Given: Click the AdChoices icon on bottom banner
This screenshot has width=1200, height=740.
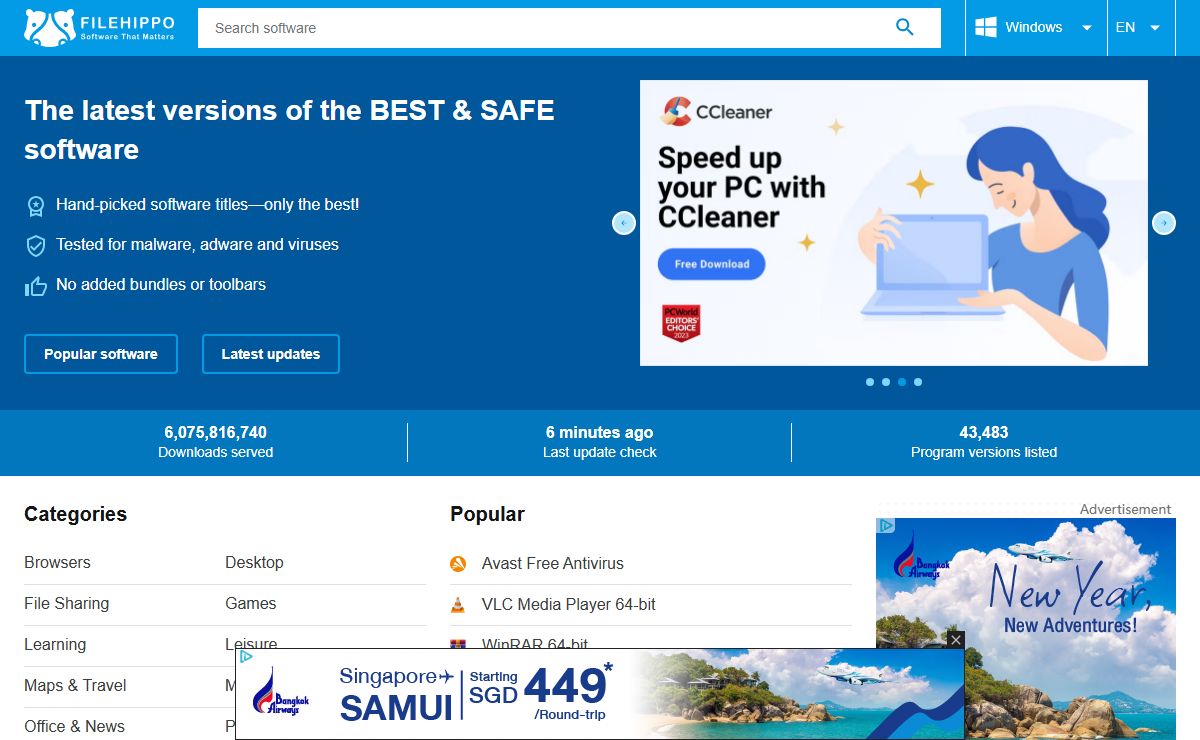Looking at the screenshot, I should tap(246, 656).
